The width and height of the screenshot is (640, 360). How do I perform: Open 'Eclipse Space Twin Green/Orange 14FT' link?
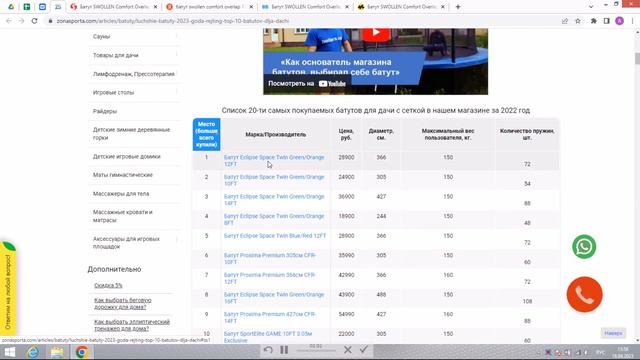click(274, 200)
